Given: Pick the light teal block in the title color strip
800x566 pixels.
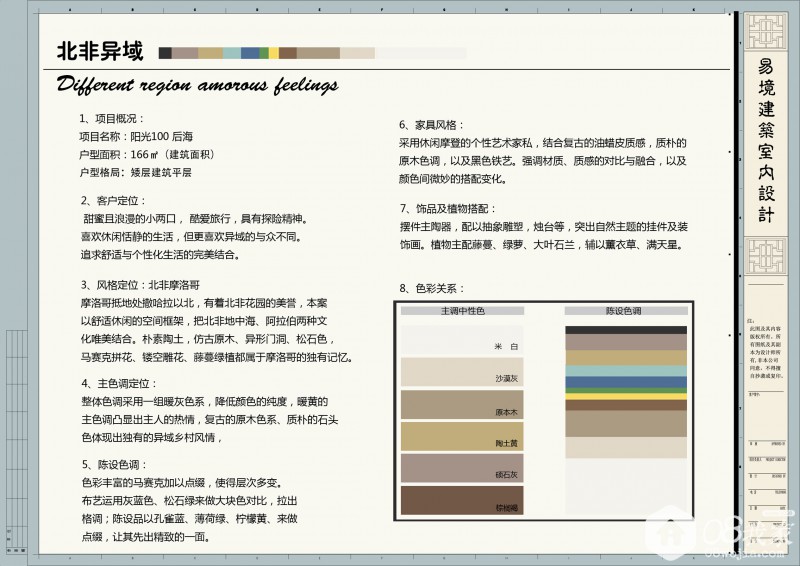Looking at the screenshot, I should pos(231,52).
